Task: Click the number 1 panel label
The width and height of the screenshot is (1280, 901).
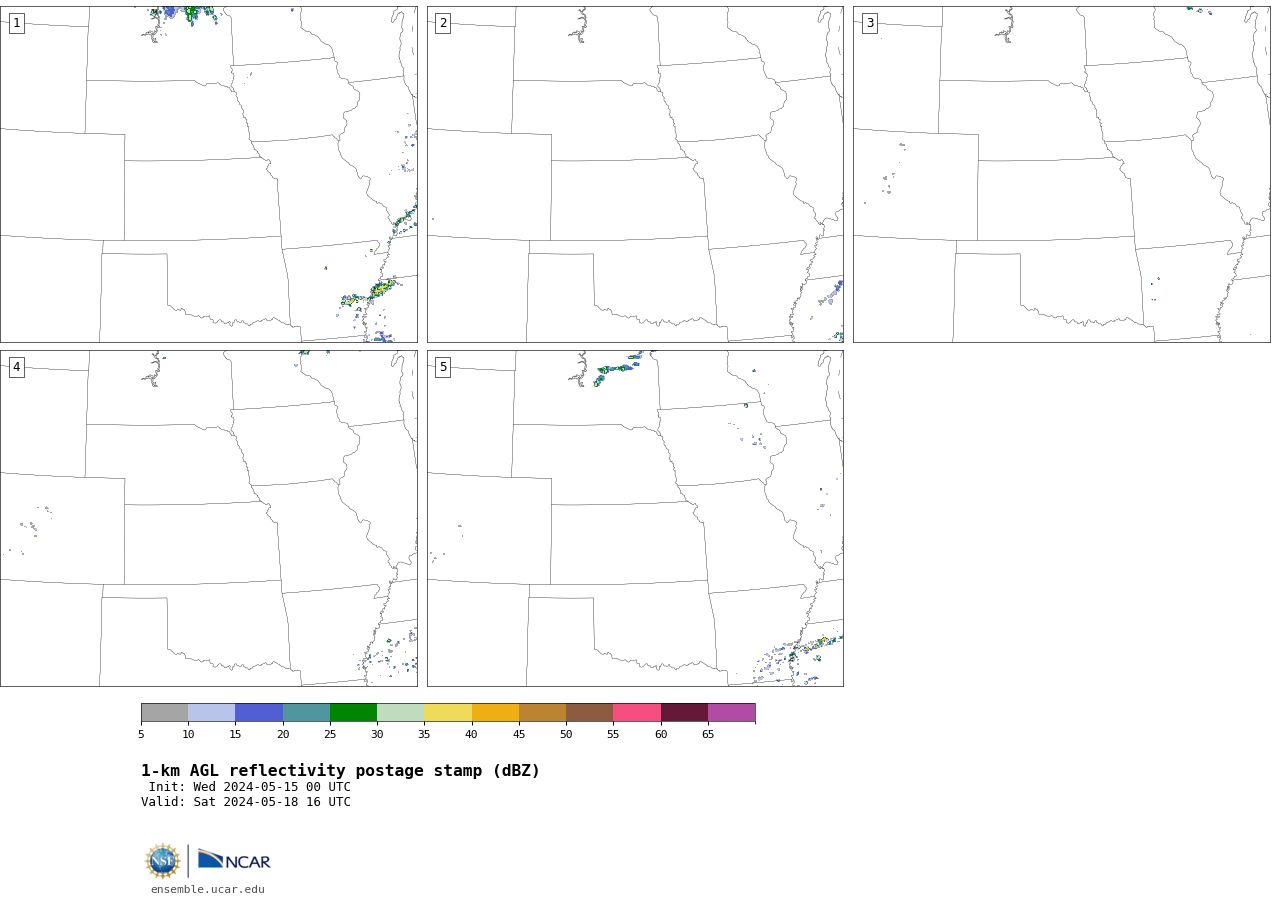Action: click(16, 23)
